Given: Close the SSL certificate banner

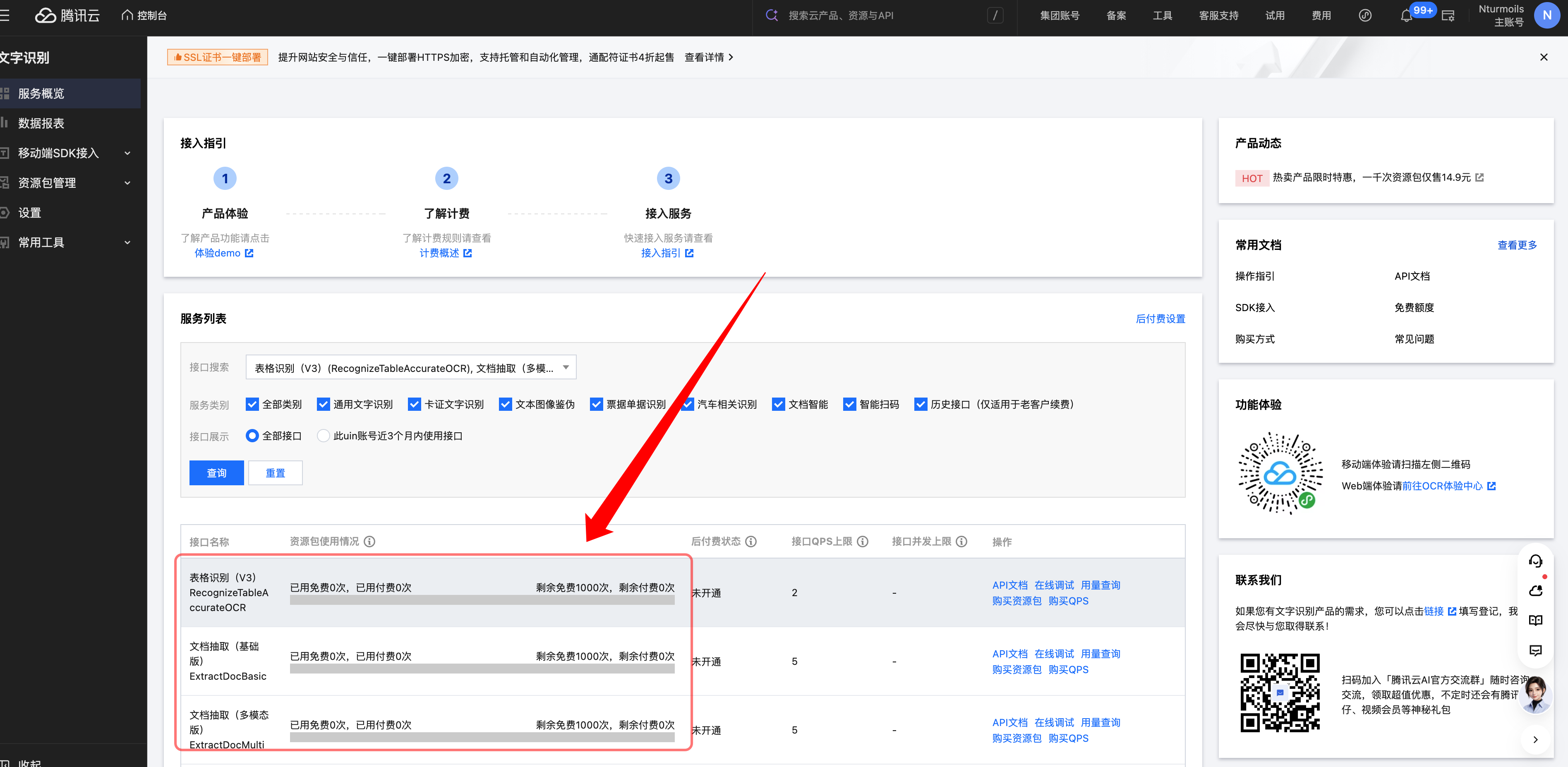Looking at the screenshot, I should 1544,57.
